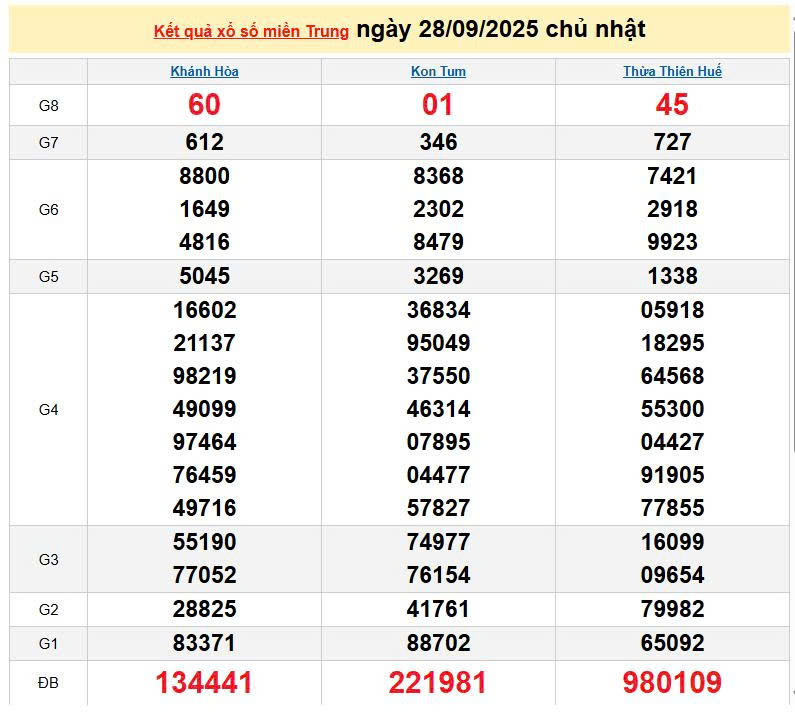Click G4 result 95049
This screenshot has width=795, height=722.
click(x=438, y=343)
